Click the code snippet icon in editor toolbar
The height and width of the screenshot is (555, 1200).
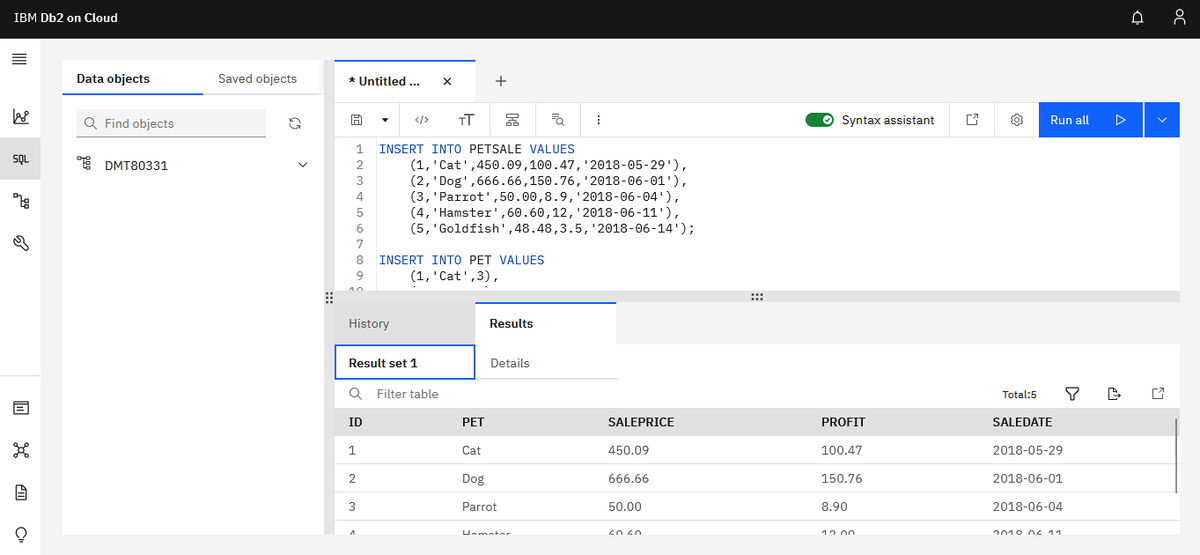[421, 120]
